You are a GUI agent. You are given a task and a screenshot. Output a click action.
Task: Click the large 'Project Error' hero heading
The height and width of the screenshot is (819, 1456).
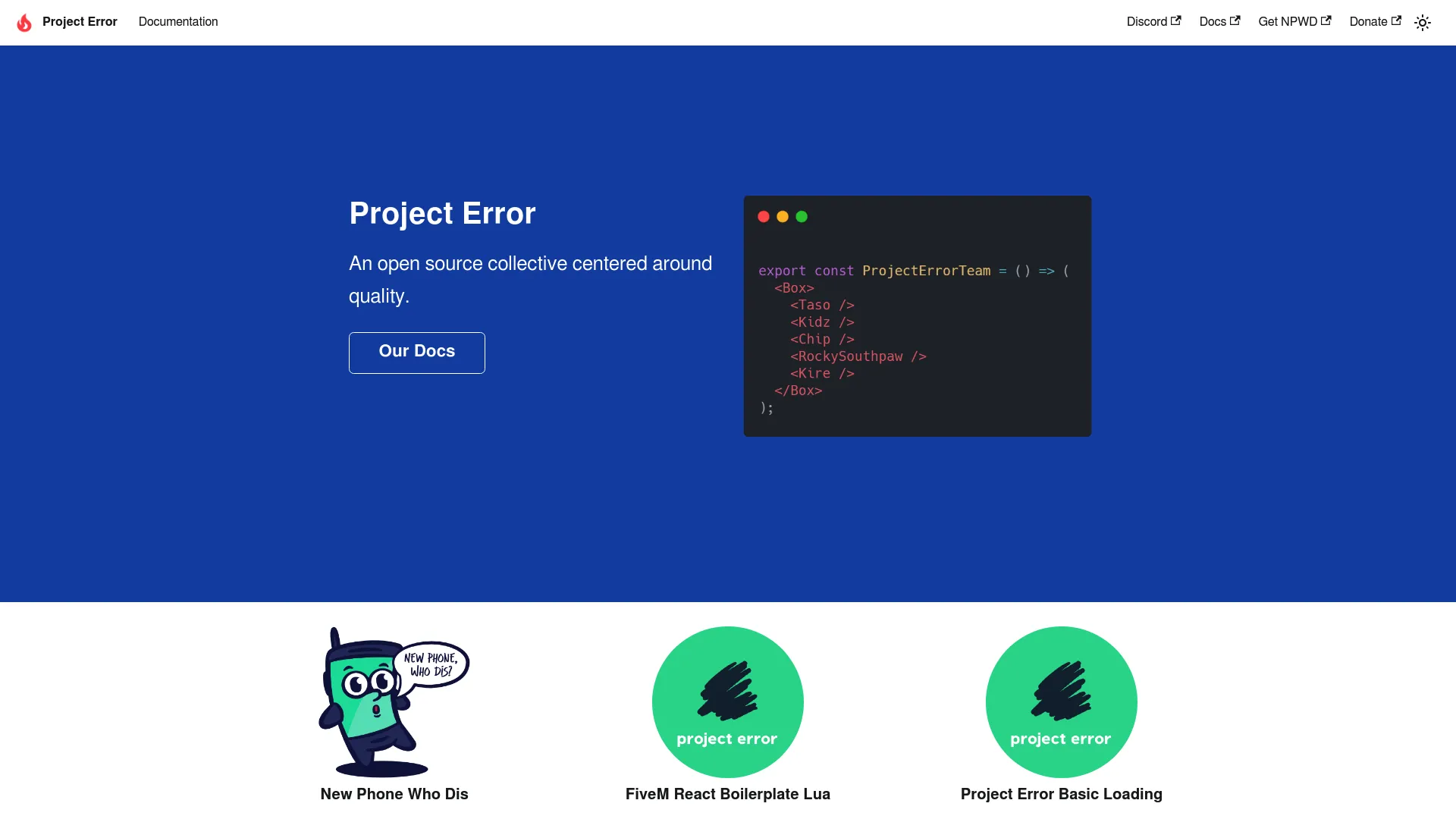pyautogui.click(x=442, y=214)
